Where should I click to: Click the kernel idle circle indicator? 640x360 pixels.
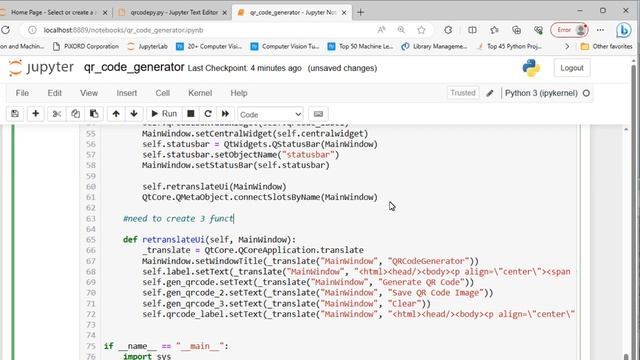tap(587, 93)
